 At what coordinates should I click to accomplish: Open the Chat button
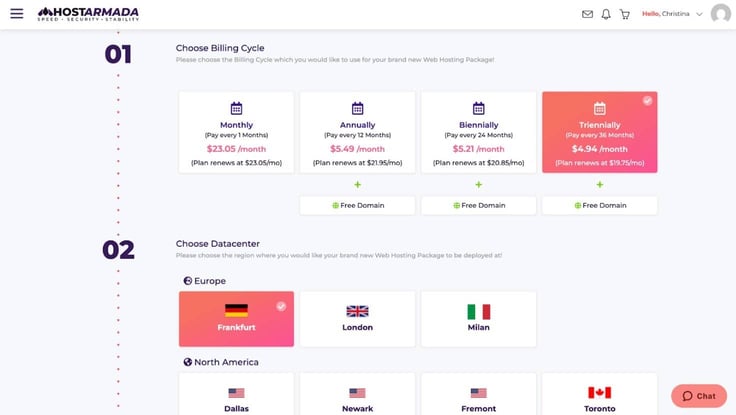click(x=699, y=396)
